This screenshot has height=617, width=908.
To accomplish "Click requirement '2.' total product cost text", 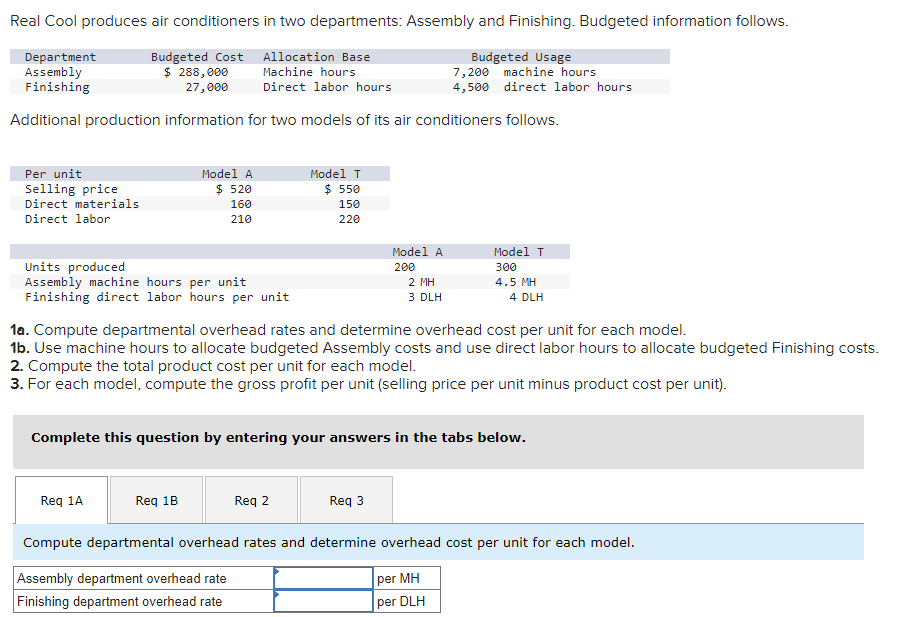I will click(x=213, y=366).
